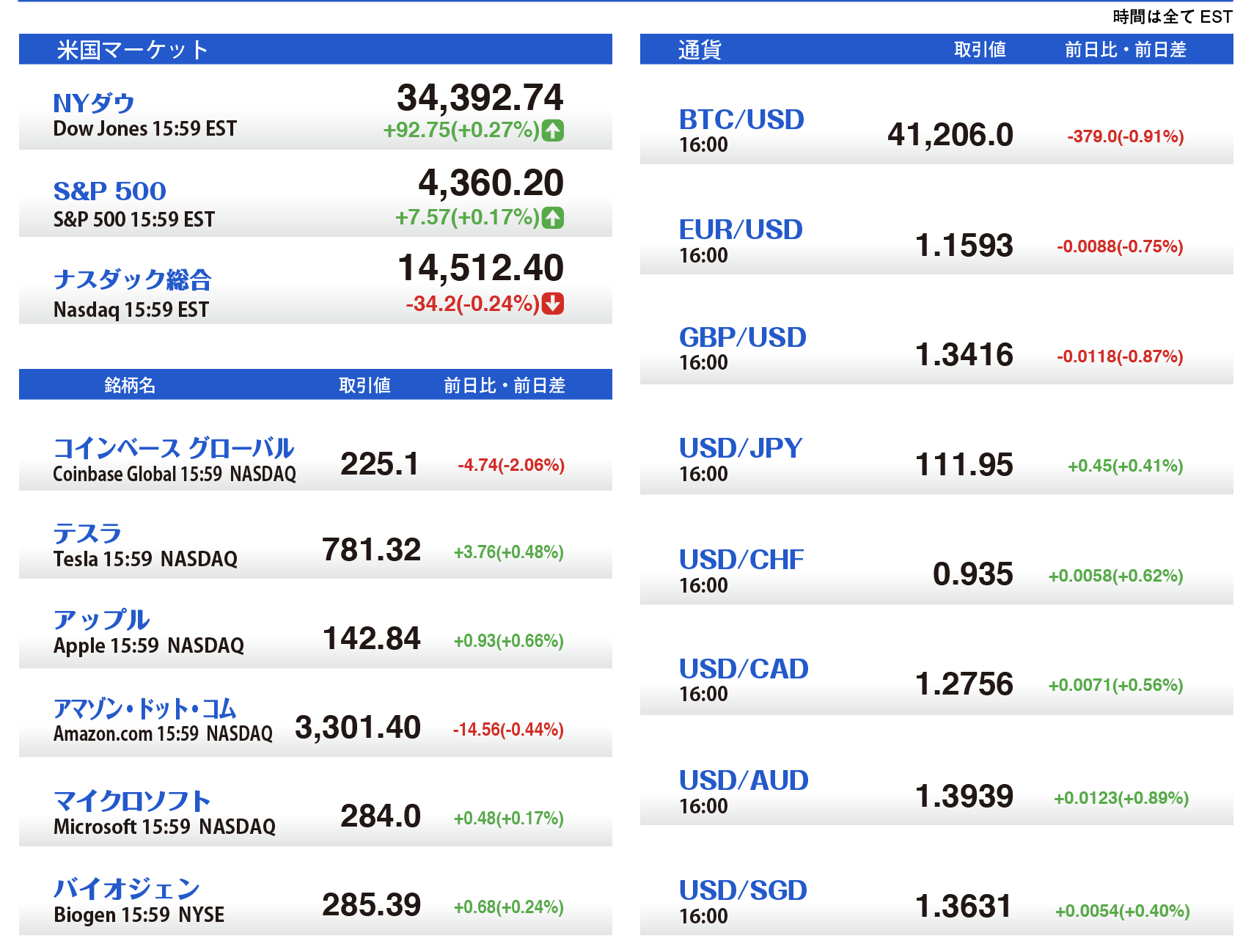
Task: Open USD/CHF exchange rate details
Action: (x=741, y=560)
